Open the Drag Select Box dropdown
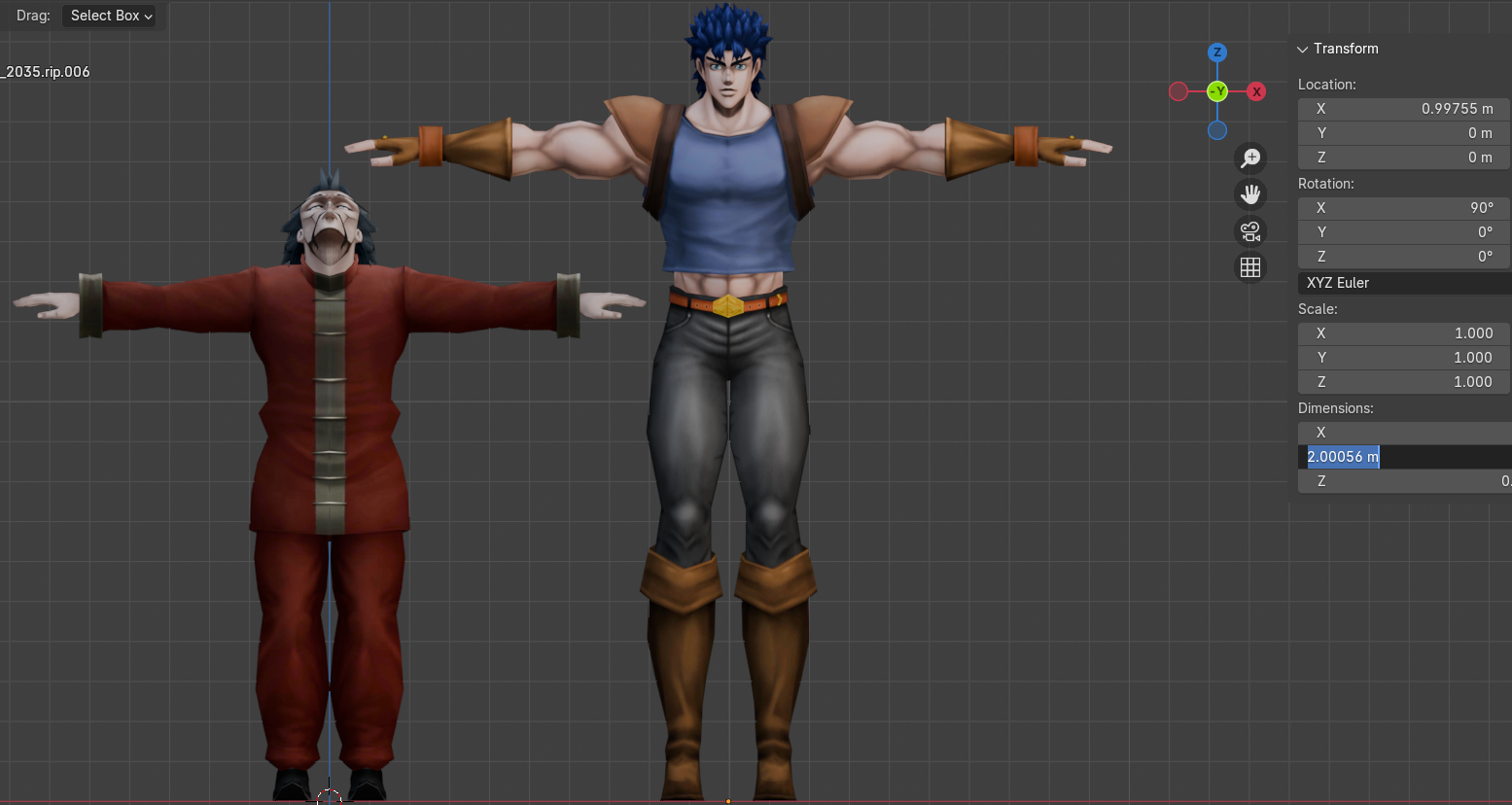 [x=109, y=16]
